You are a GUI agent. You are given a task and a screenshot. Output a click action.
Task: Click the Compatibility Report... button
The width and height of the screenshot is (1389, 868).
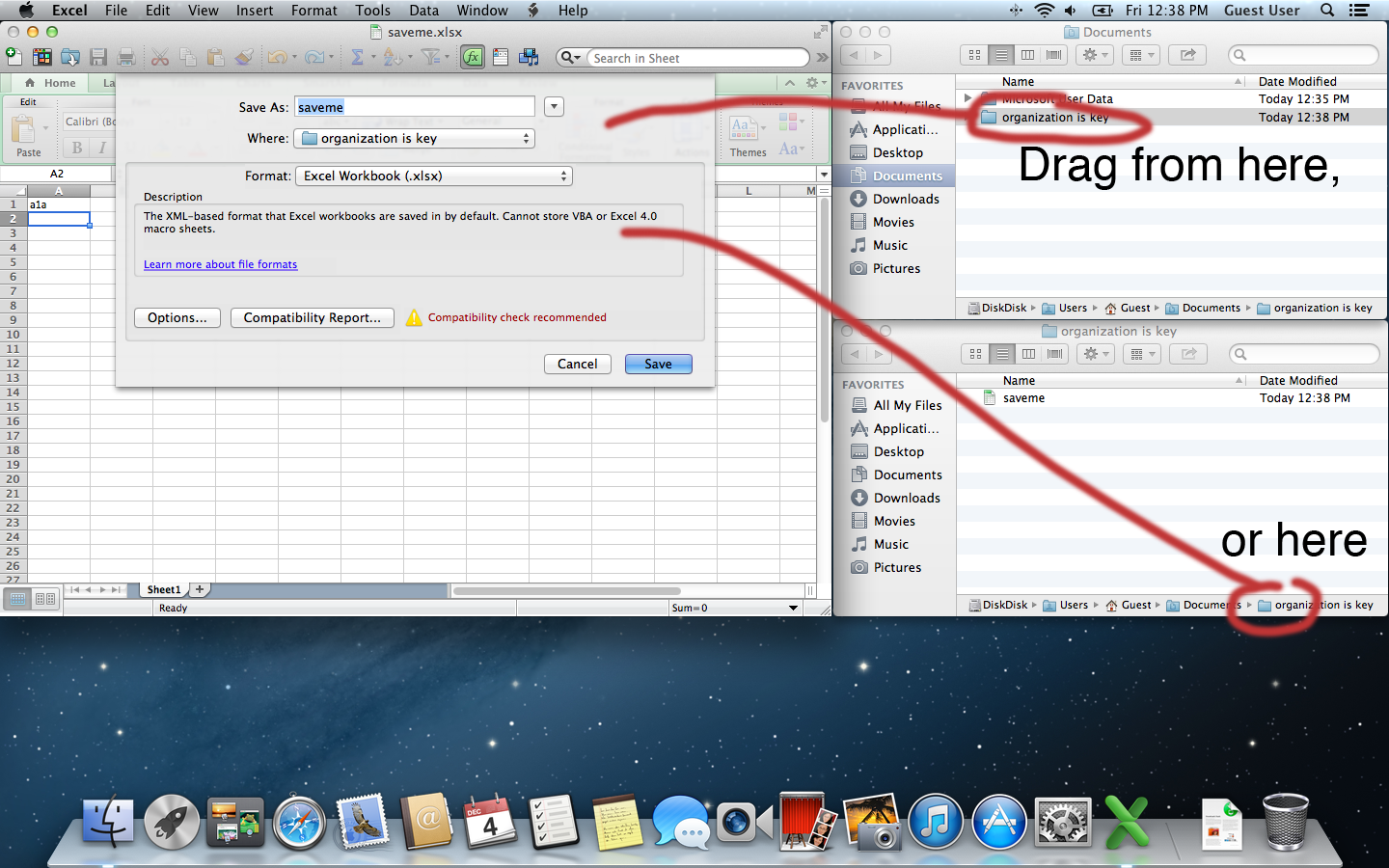313,317
